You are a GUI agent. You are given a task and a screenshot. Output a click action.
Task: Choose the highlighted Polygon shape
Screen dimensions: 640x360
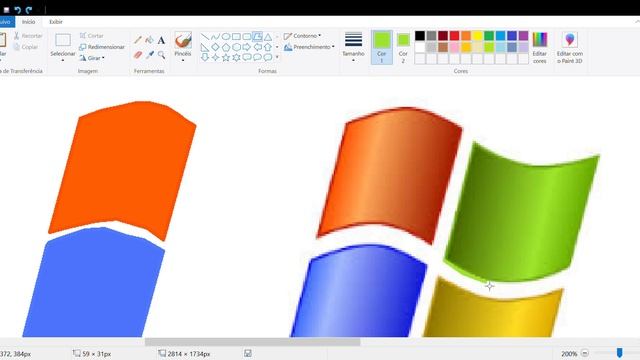[x=257, y=37]
